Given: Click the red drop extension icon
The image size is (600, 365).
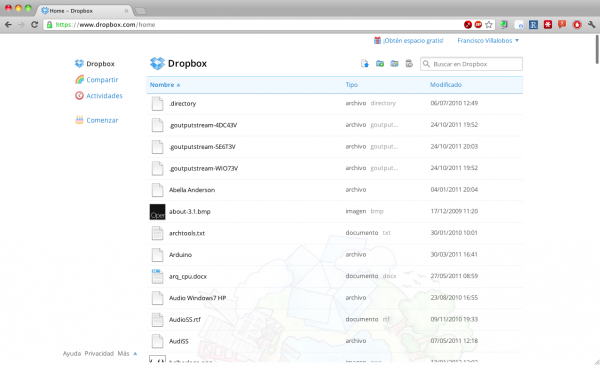Looking at the screenshot, I should point(577,24).
